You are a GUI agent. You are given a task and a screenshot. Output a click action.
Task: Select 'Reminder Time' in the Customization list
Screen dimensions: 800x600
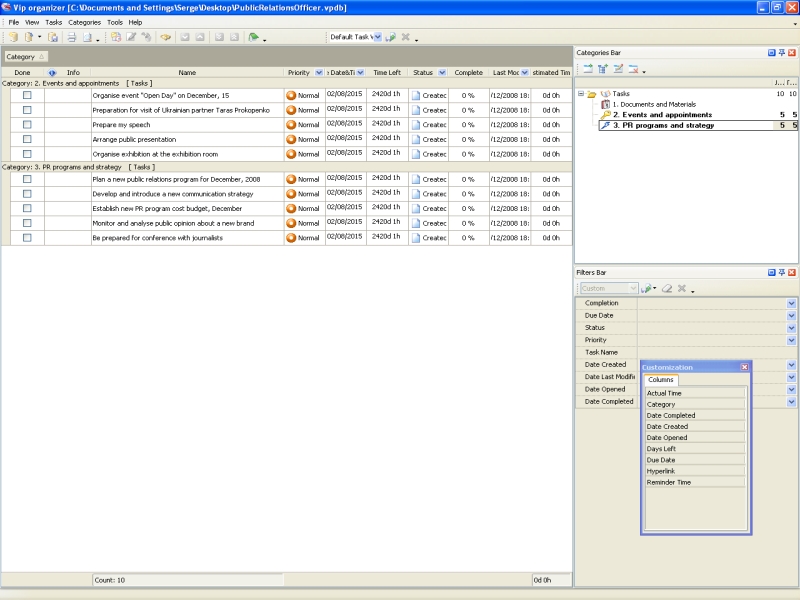coord(669,482)
